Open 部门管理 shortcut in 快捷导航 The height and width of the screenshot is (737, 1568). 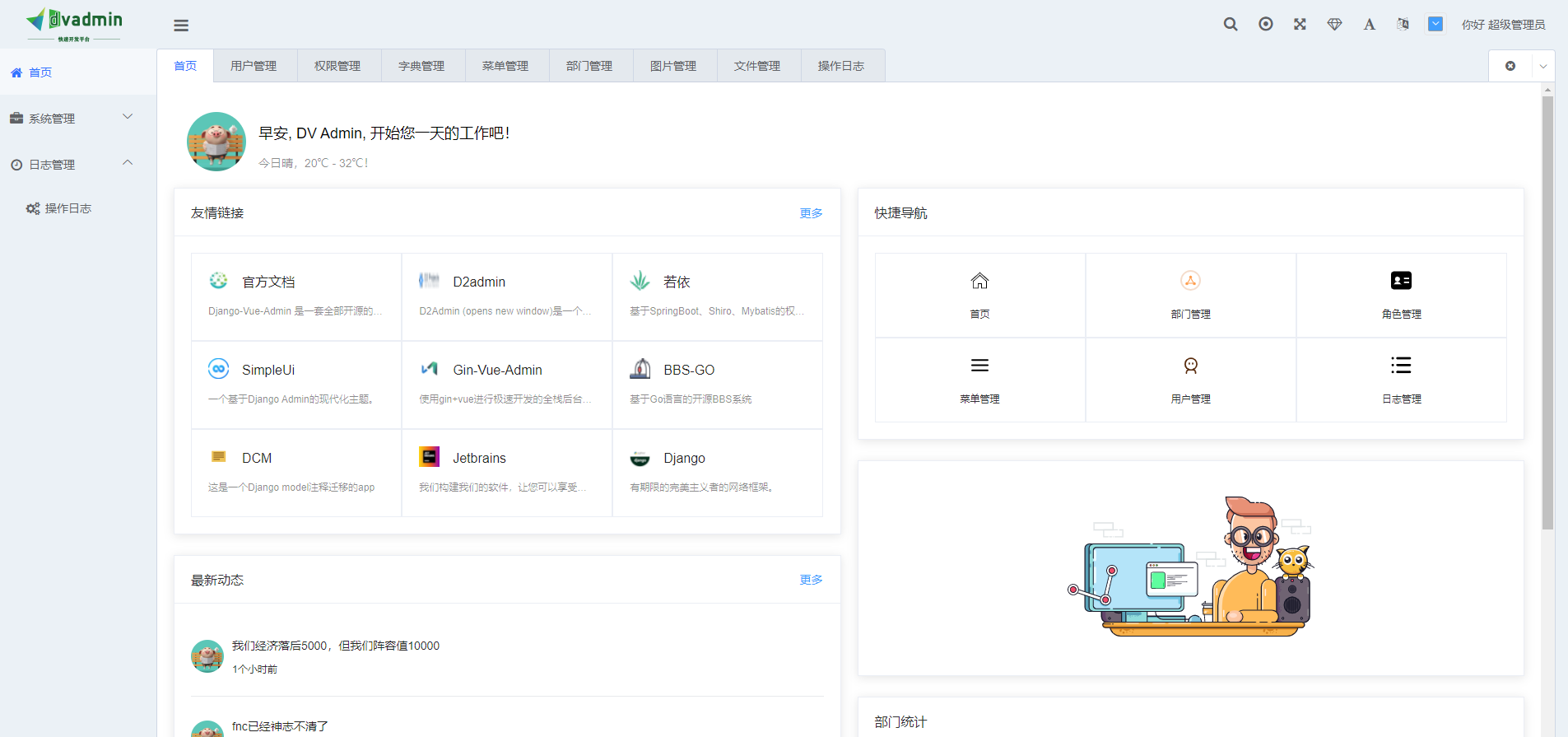(x=1190, y=295)
